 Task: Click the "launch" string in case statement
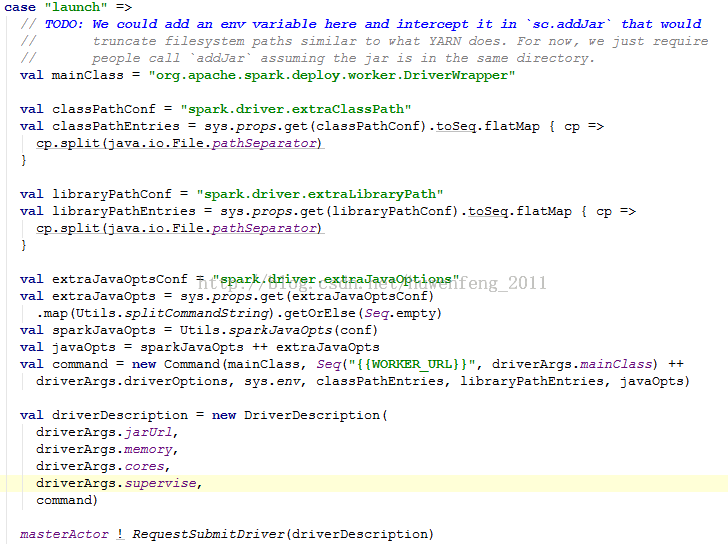pos(75,7)
